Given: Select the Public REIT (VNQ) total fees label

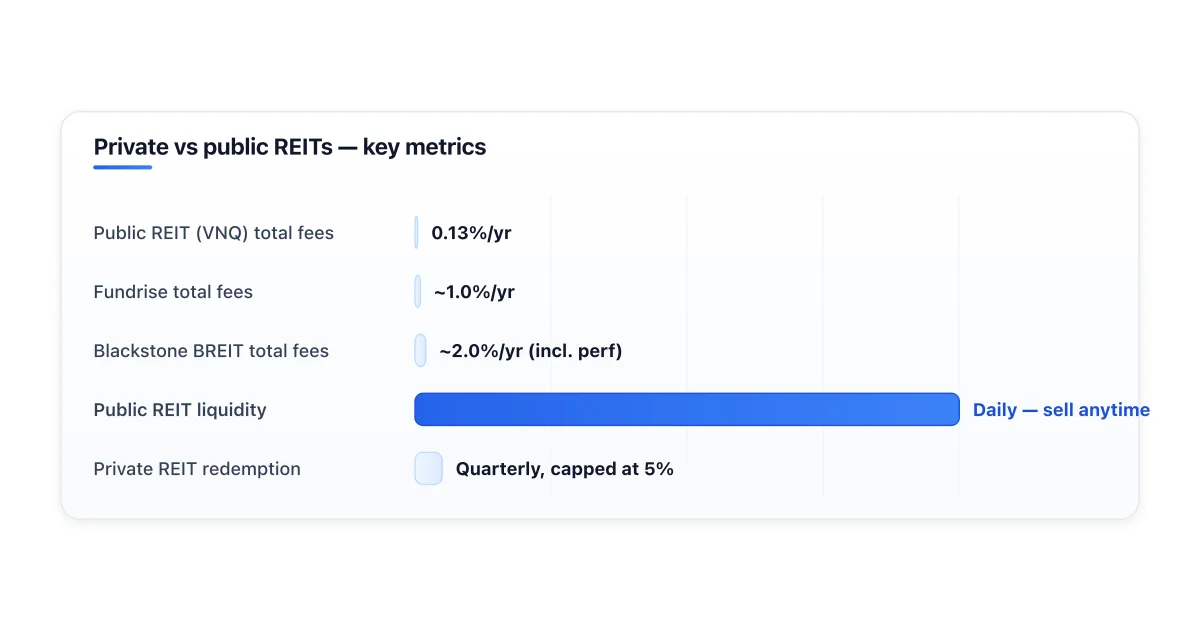Looking at the screenshot, I should click(214, 233).
